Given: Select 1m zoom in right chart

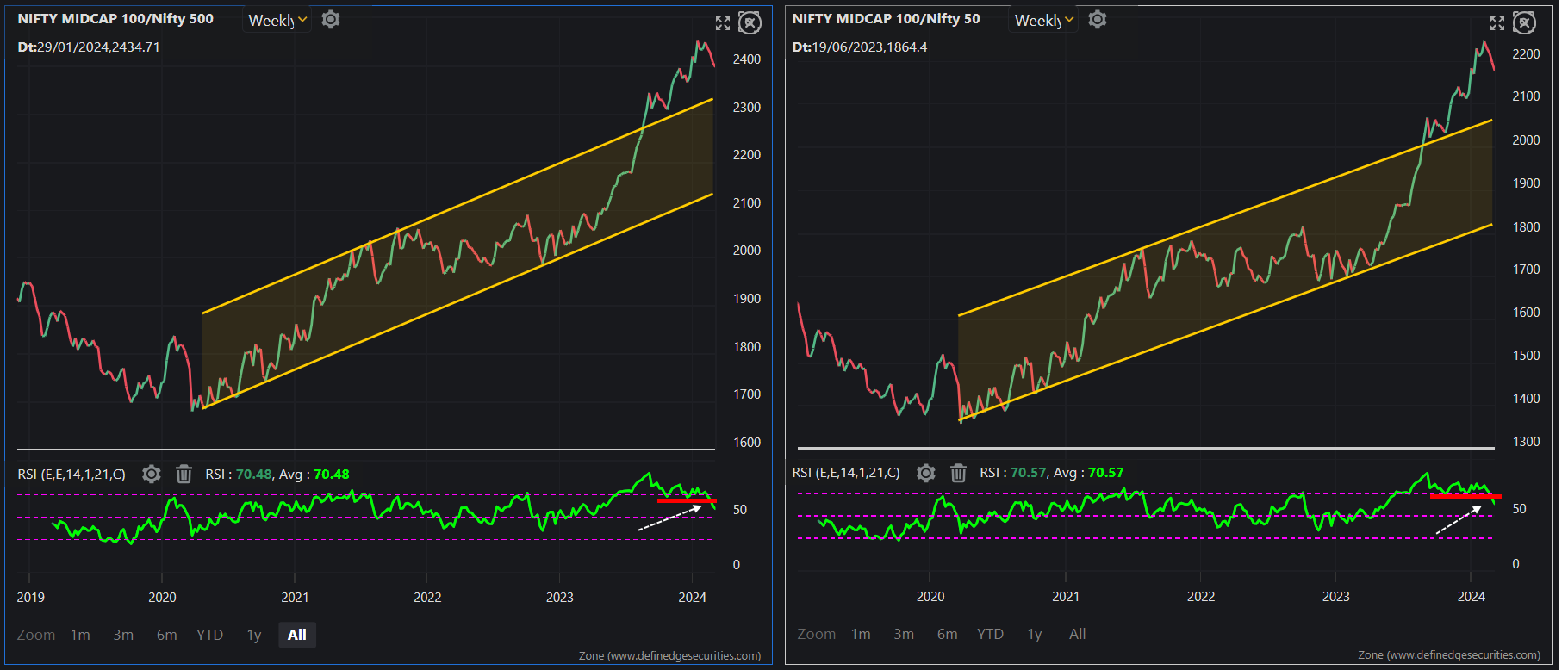Looking at the screenshot, I should point(861,634).
